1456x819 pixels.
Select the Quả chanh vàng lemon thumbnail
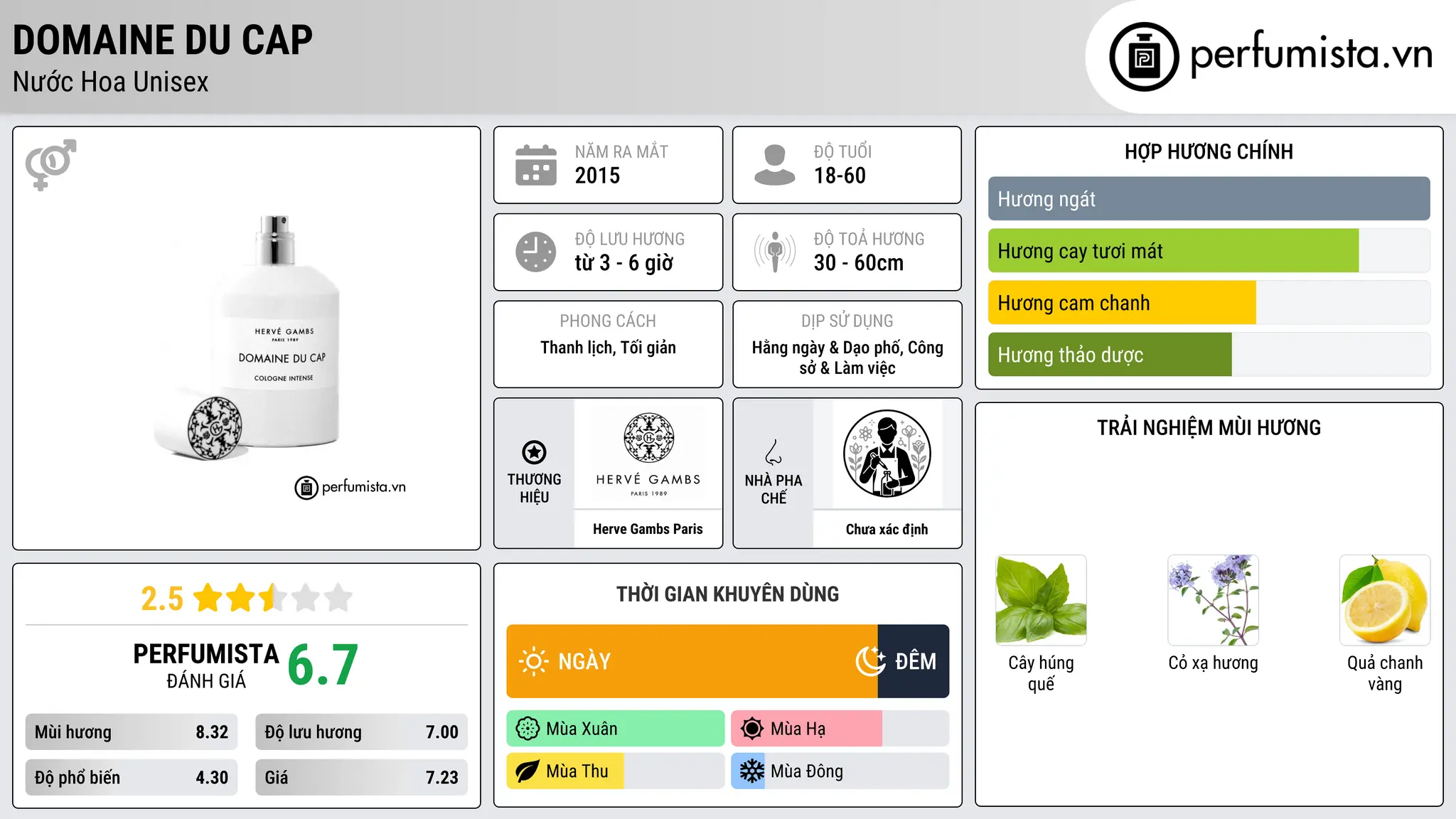click(1385, 600)
